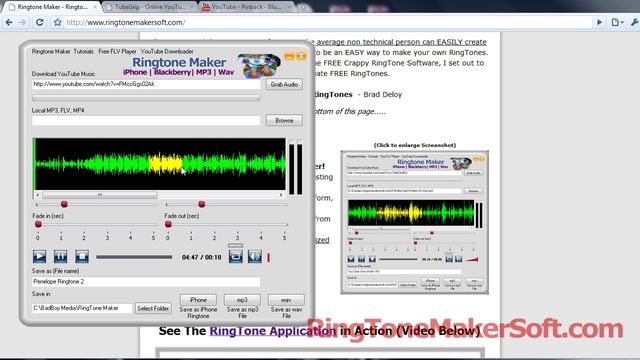Open a new browser tab

point(303,7)
